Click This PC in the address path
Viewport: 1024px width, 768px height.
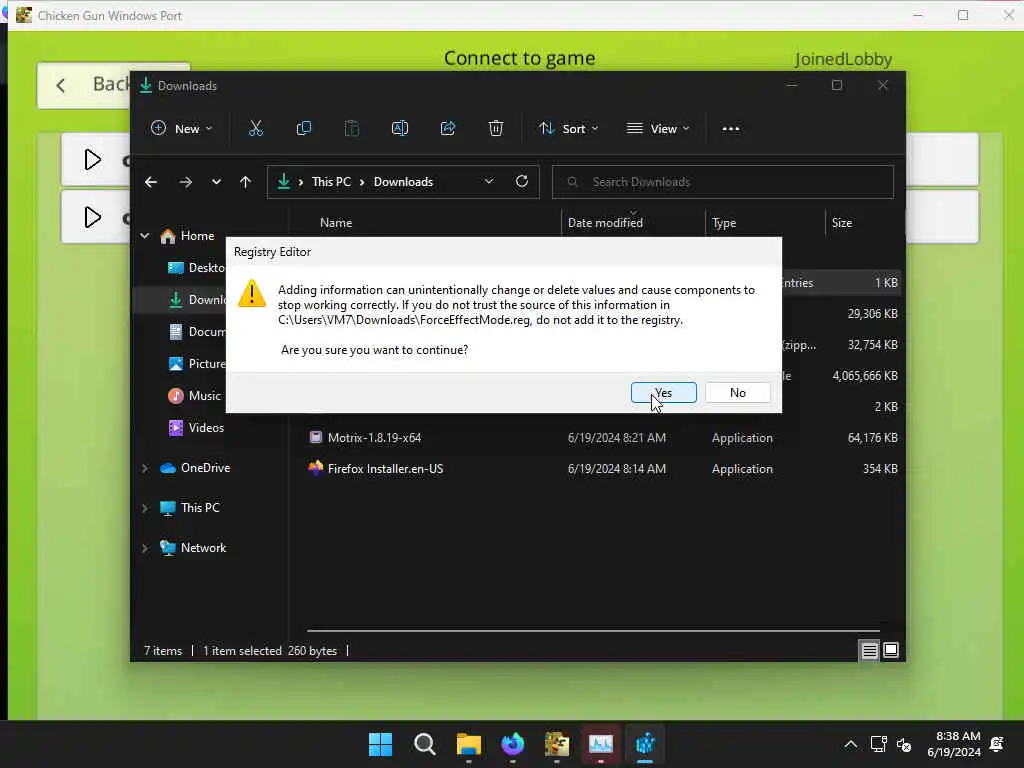click(x=331, y=182)
